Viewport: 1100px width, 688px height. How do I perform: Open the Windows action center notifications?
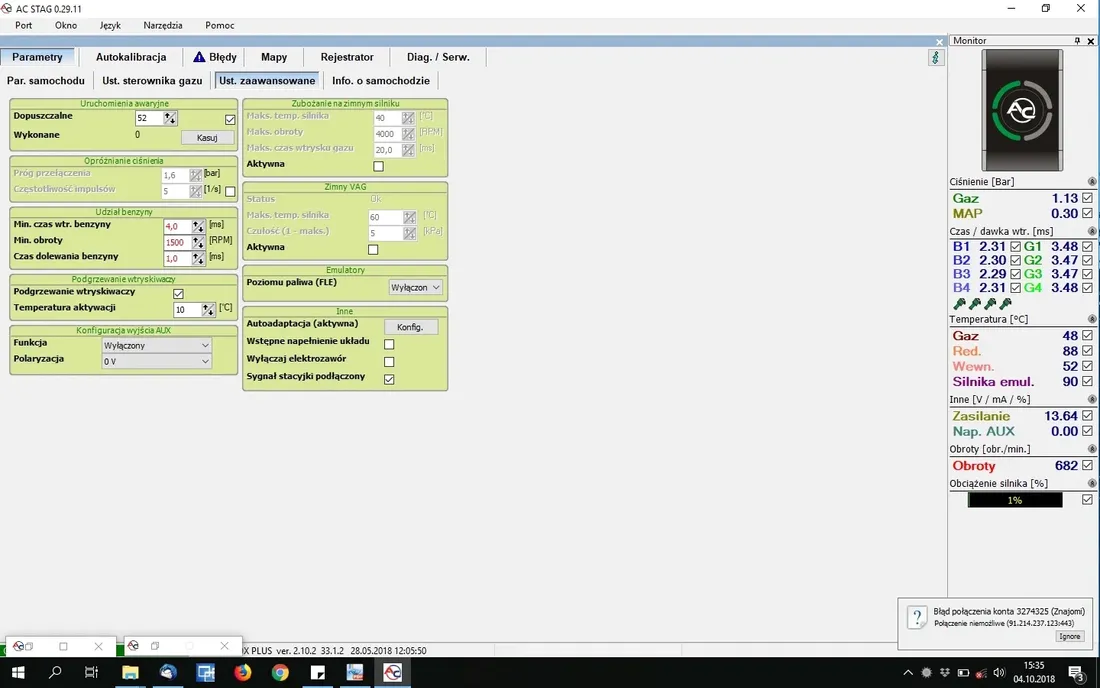1077,673
